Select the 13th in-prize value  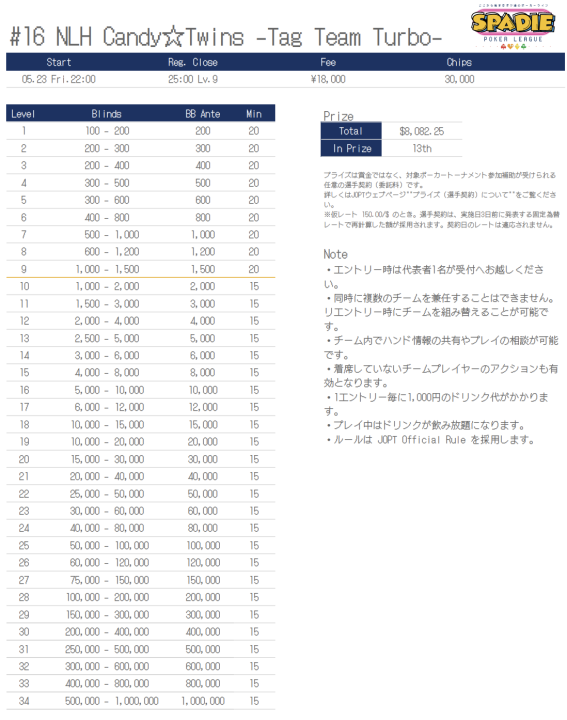pyautogui.click(x=421, y=148)
